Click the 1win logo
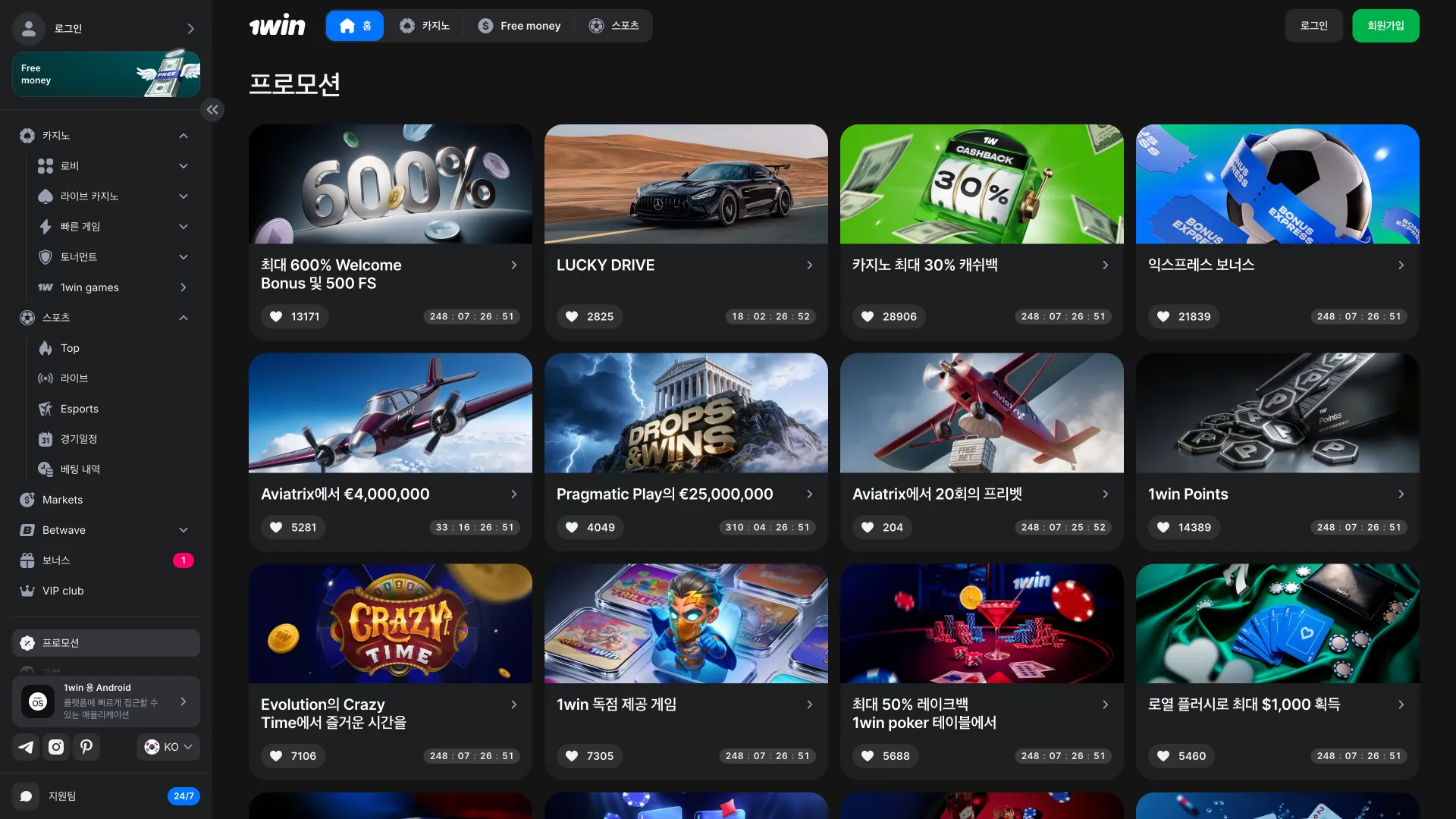 [x=278, y=26]
